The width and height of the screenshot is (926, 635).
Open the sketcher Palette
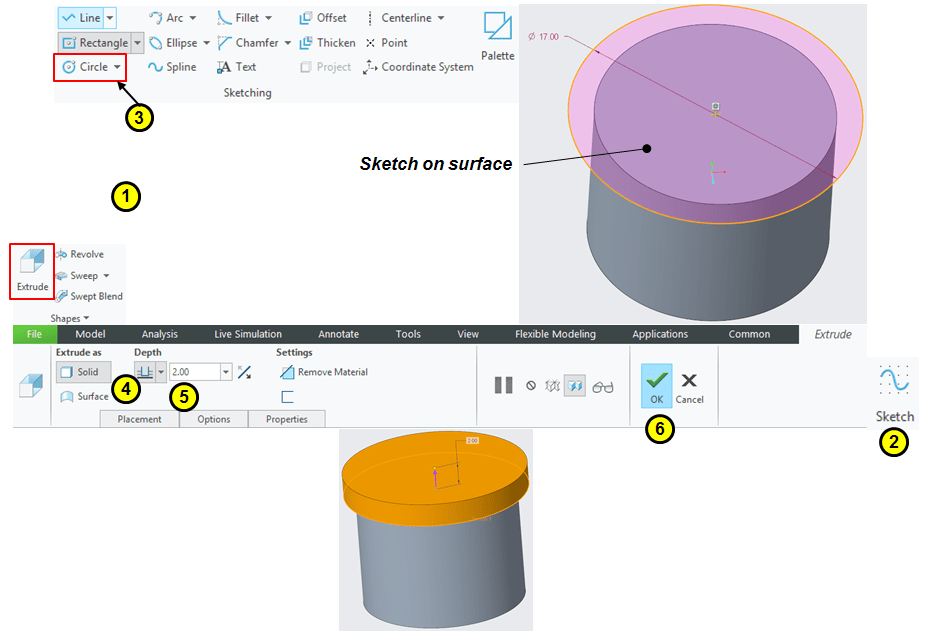coord(497,36)
